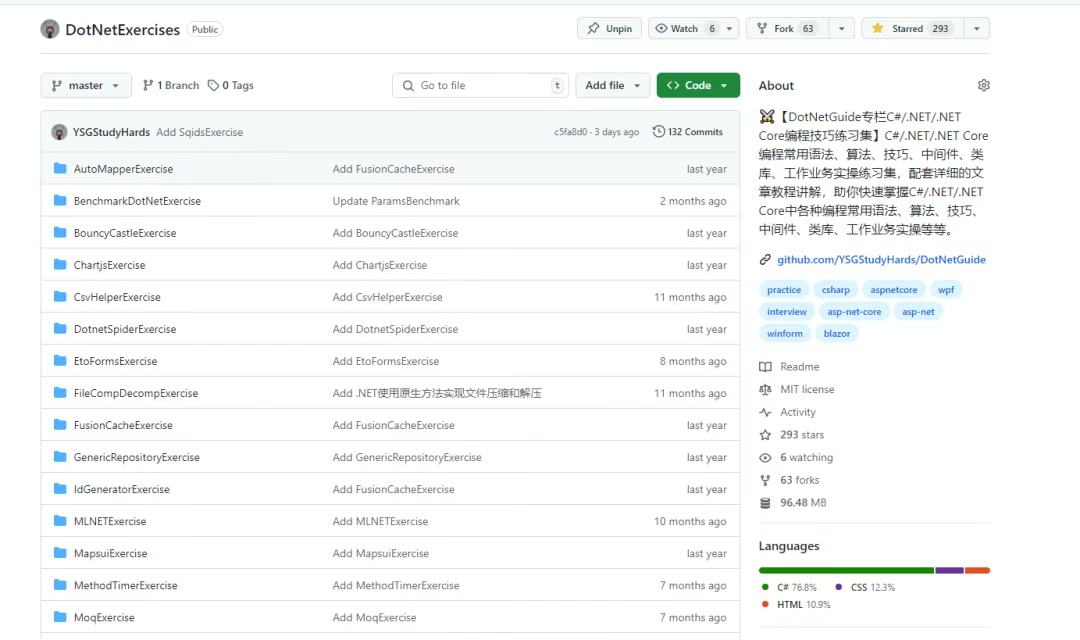Open the c5fa8d0 commit hash
The height and width of the screenshot is (640, 1080).
[571, 132]
